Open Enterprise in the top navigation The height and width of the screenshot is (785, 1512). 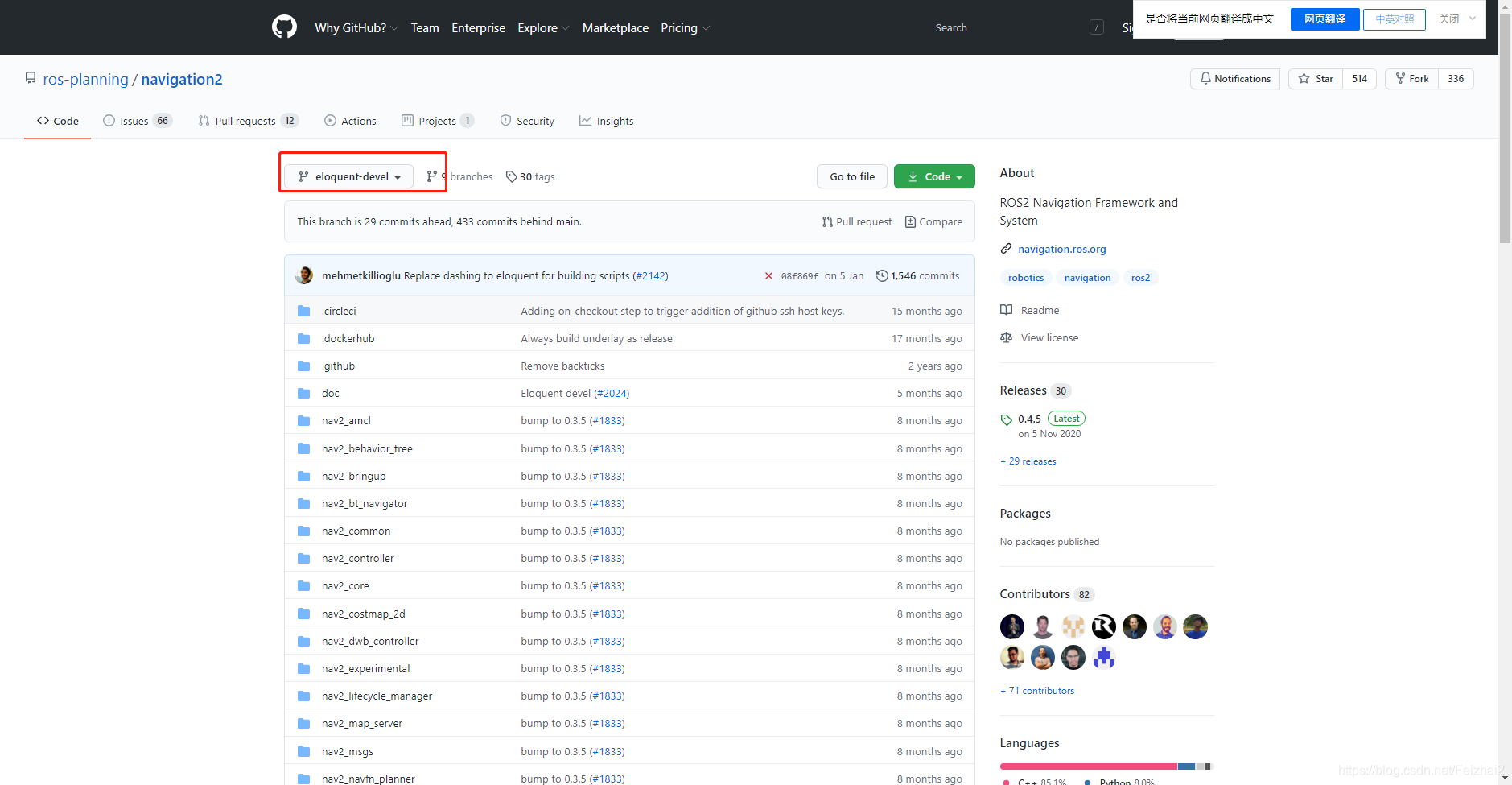(x=478, y=27)
